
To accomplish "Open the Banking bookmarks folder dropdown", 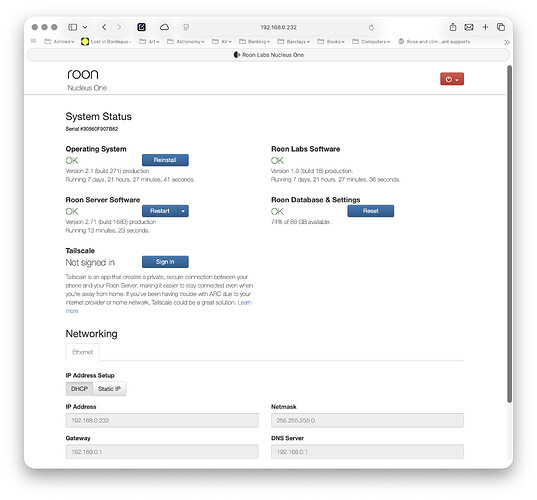I will [x=254, y=41].
